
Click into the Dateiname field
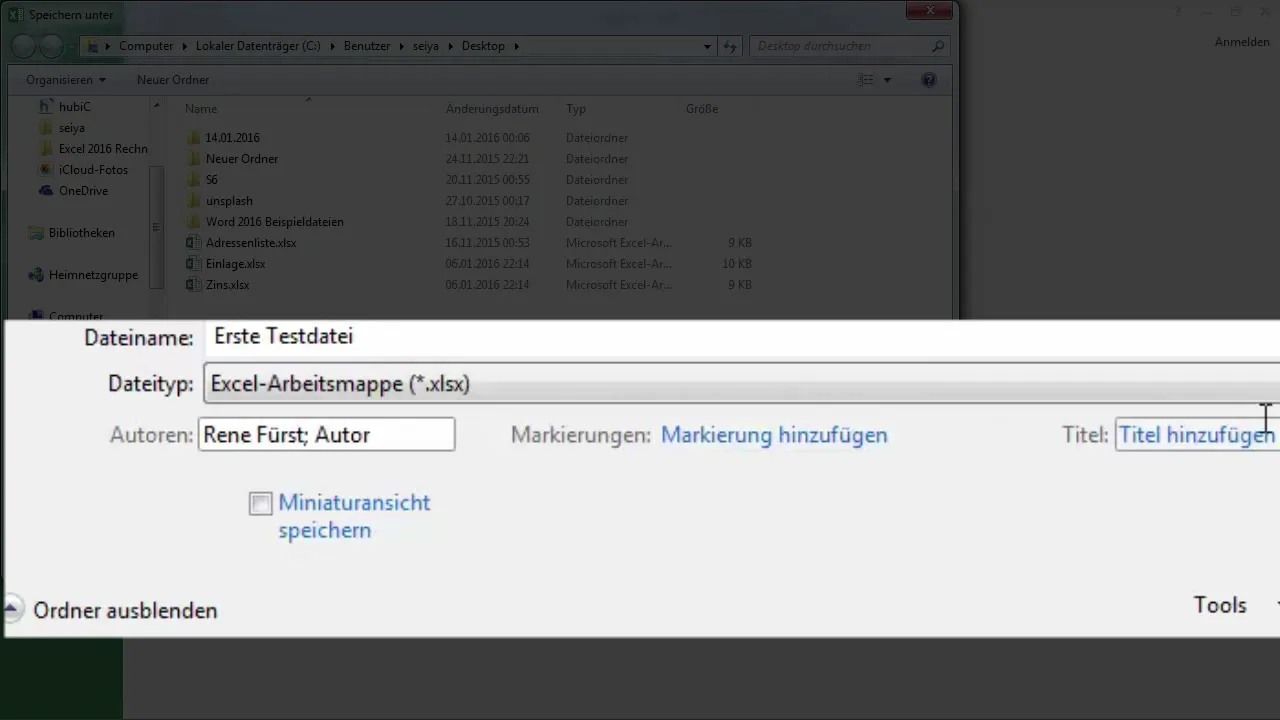coord(741,337)
